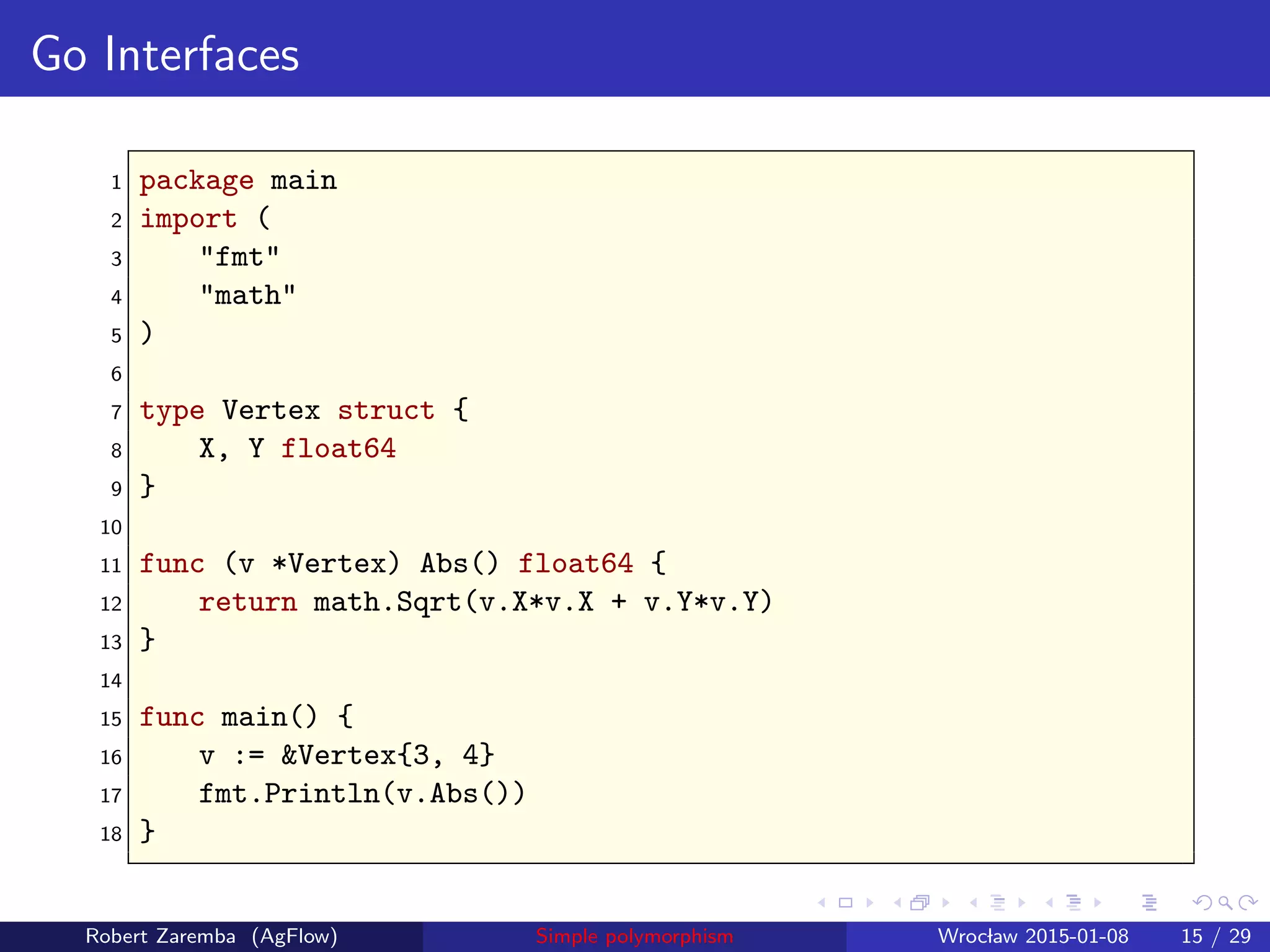Go to next slide arrow
Screen dimensions: 1270x952
870,903
